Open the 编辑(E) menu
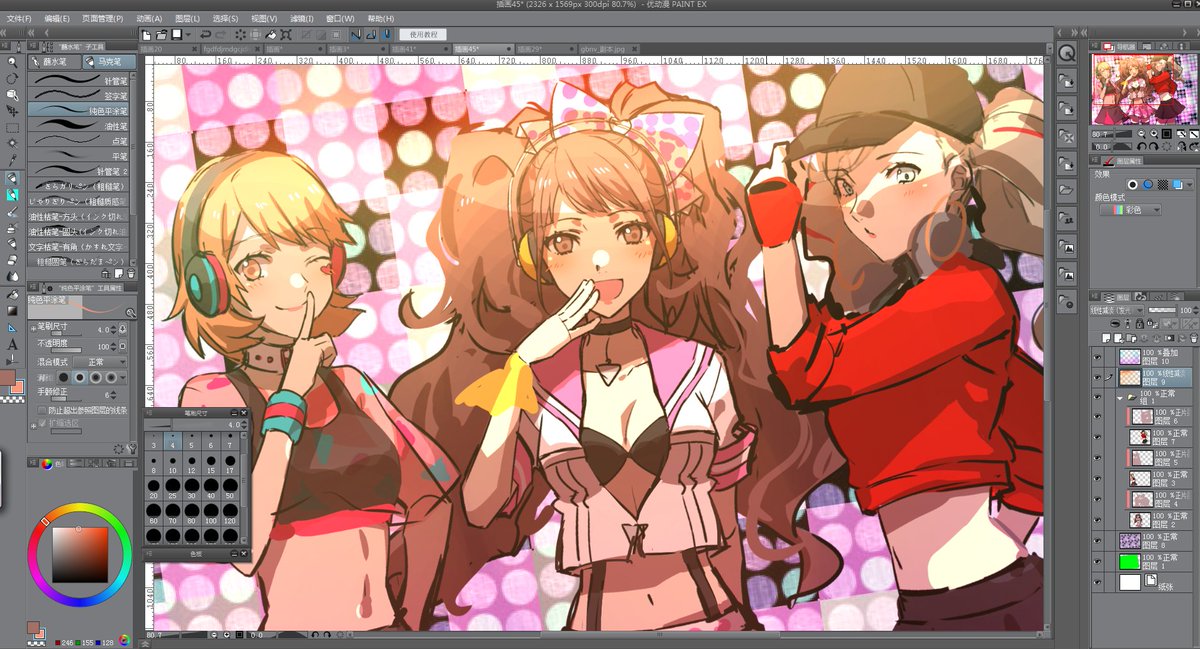The width and height of the screenshot is (1200, 649). (x=57, y=18)
